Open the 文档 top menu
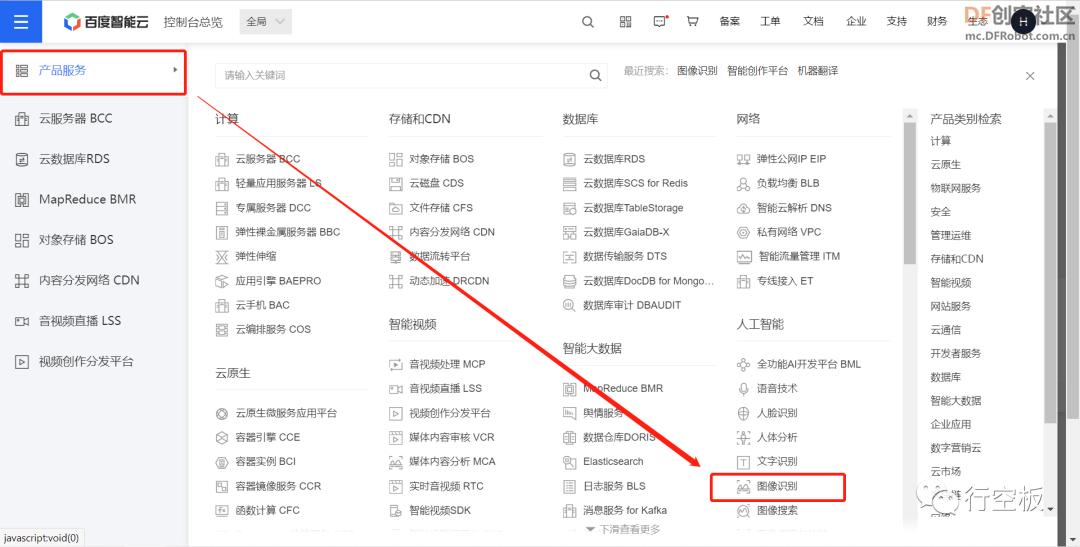 click(x=813, y=21)
